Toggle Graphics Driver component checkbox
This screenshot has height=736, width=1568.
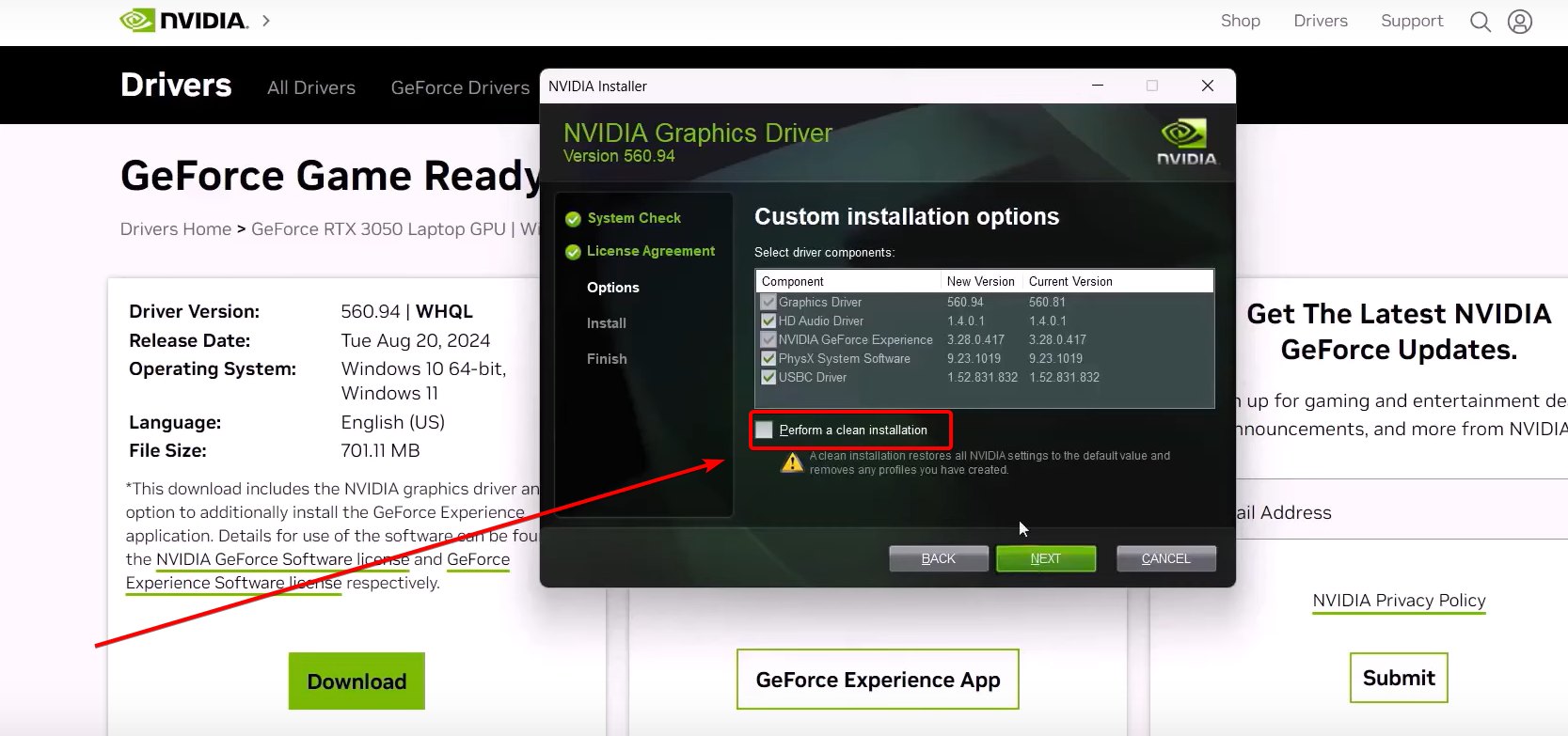click(x=768, y=302)
